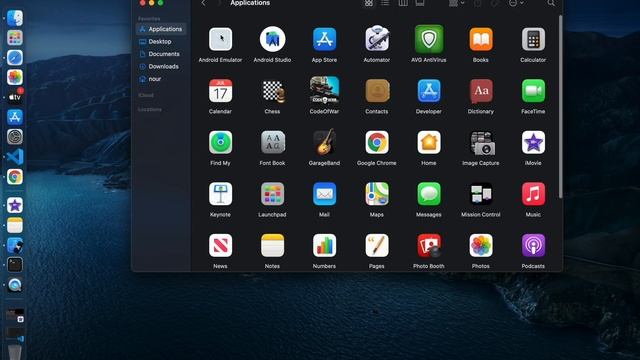Select the Image Capture app icon
640x360 pixels.
482,143
